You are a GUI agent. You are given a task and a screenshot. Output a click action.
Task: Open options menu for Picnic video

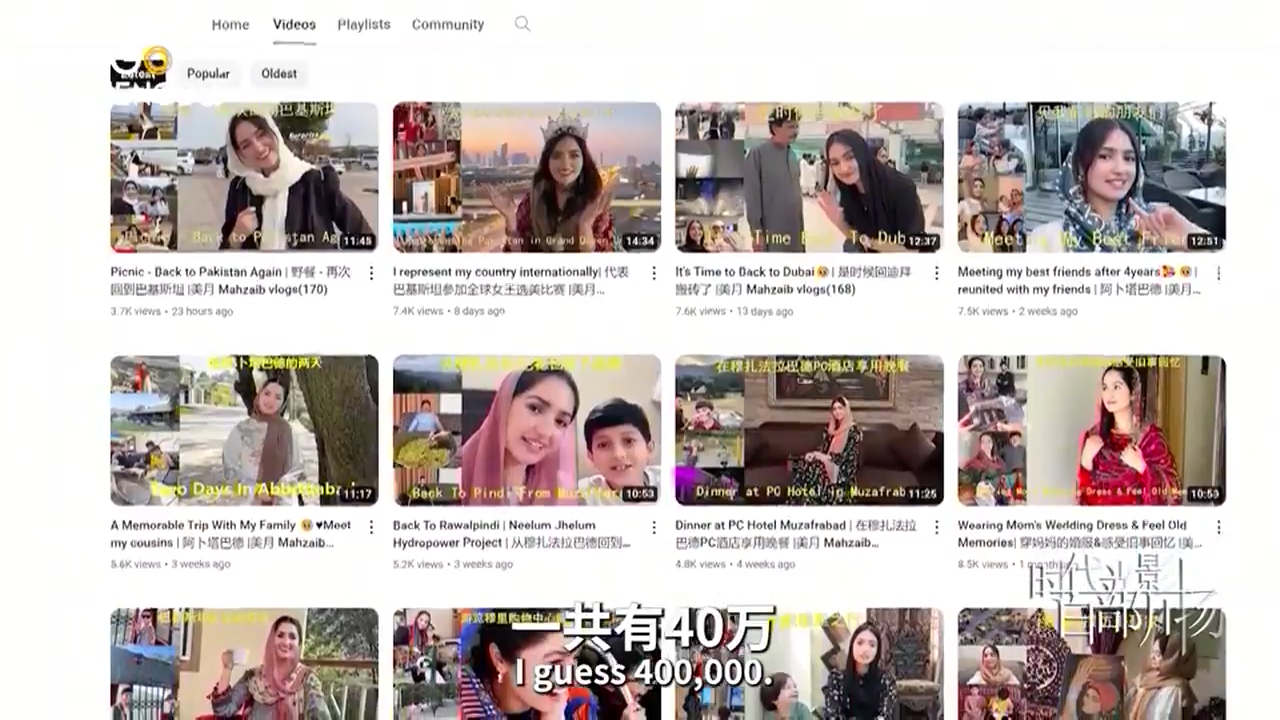(371, 273)
